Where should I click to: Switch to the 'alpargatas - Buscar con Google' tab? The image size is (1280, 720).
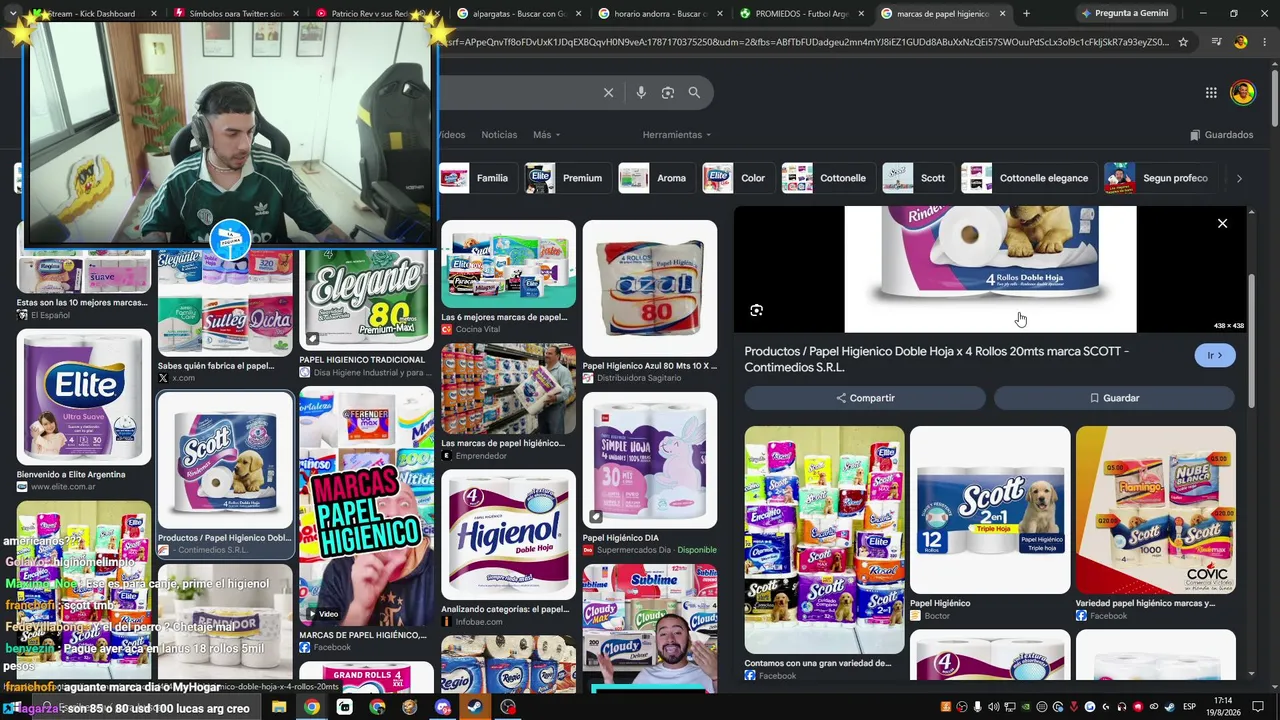pyautogui.click(x=520, y=14)
